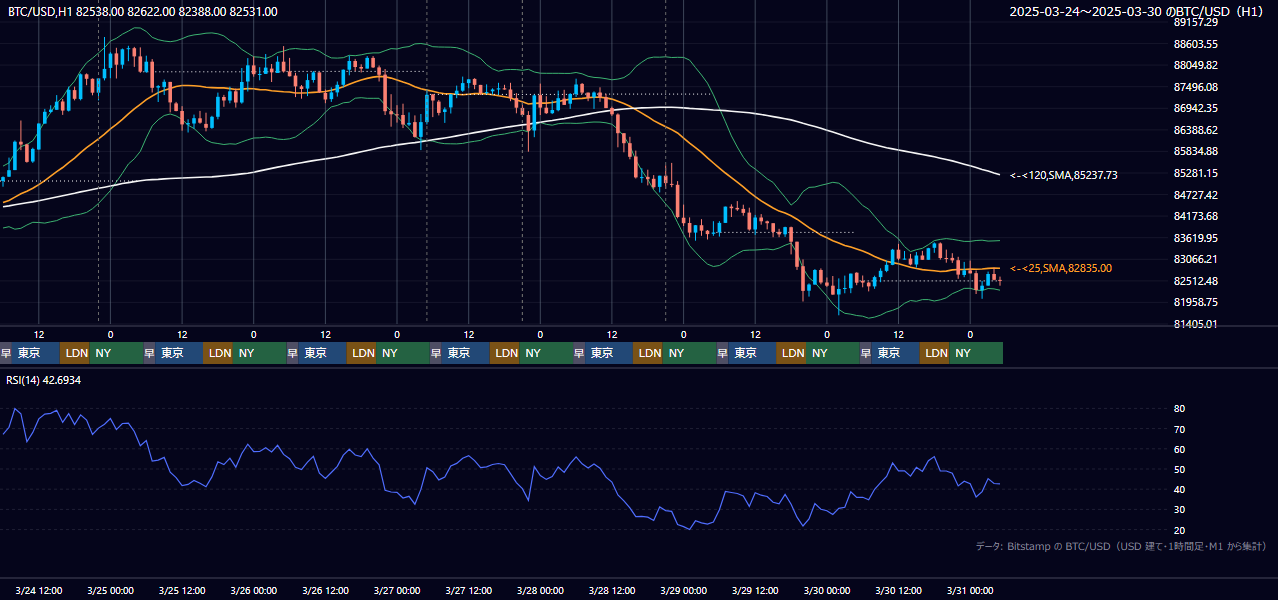Click RSI scale value 50
The image size is (1278, 600).
coord(1180,469)
